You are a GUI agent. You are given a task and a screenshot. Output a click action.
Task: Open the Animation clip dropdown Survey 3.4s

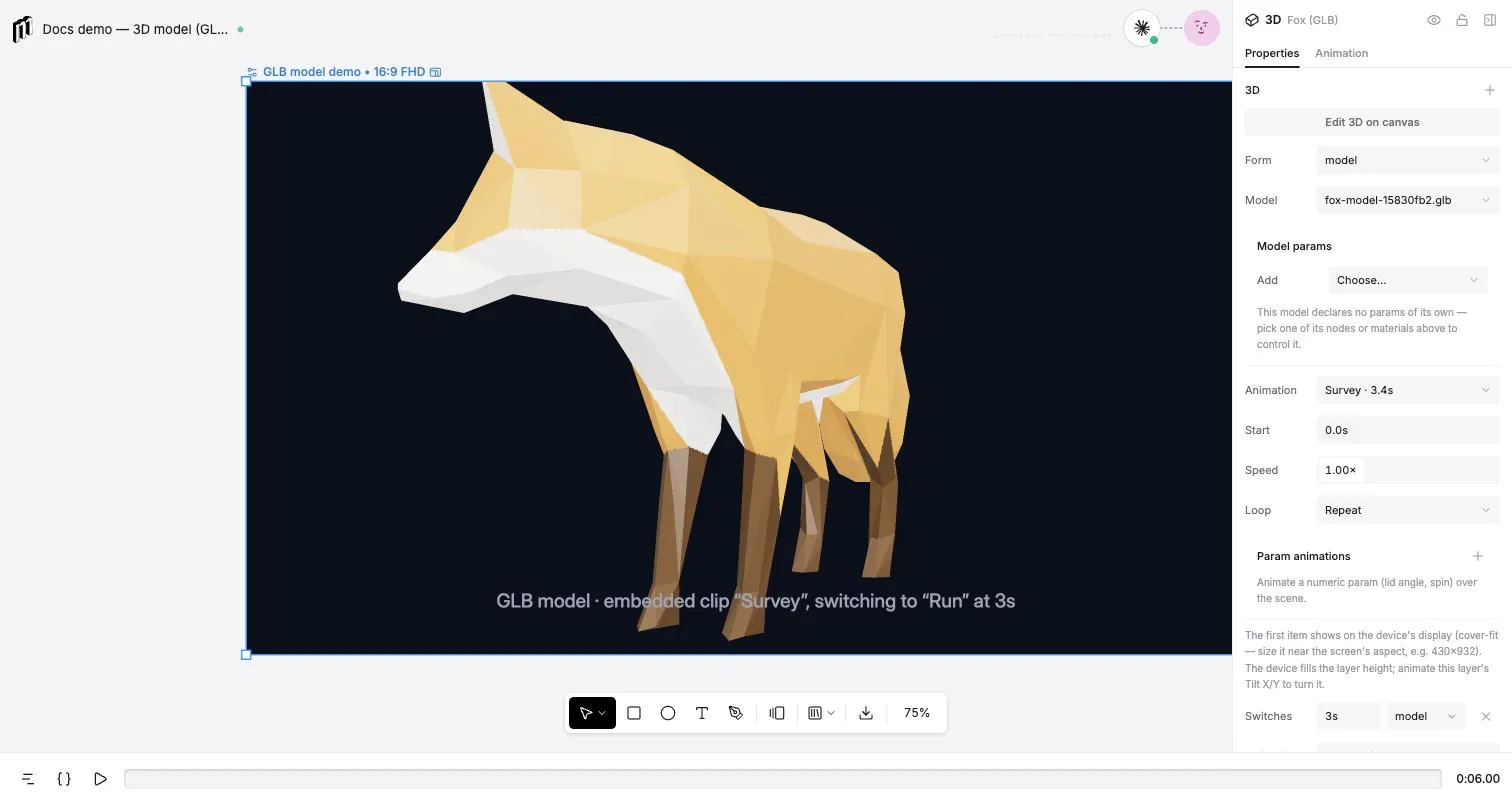click(x=1408, y=390)
